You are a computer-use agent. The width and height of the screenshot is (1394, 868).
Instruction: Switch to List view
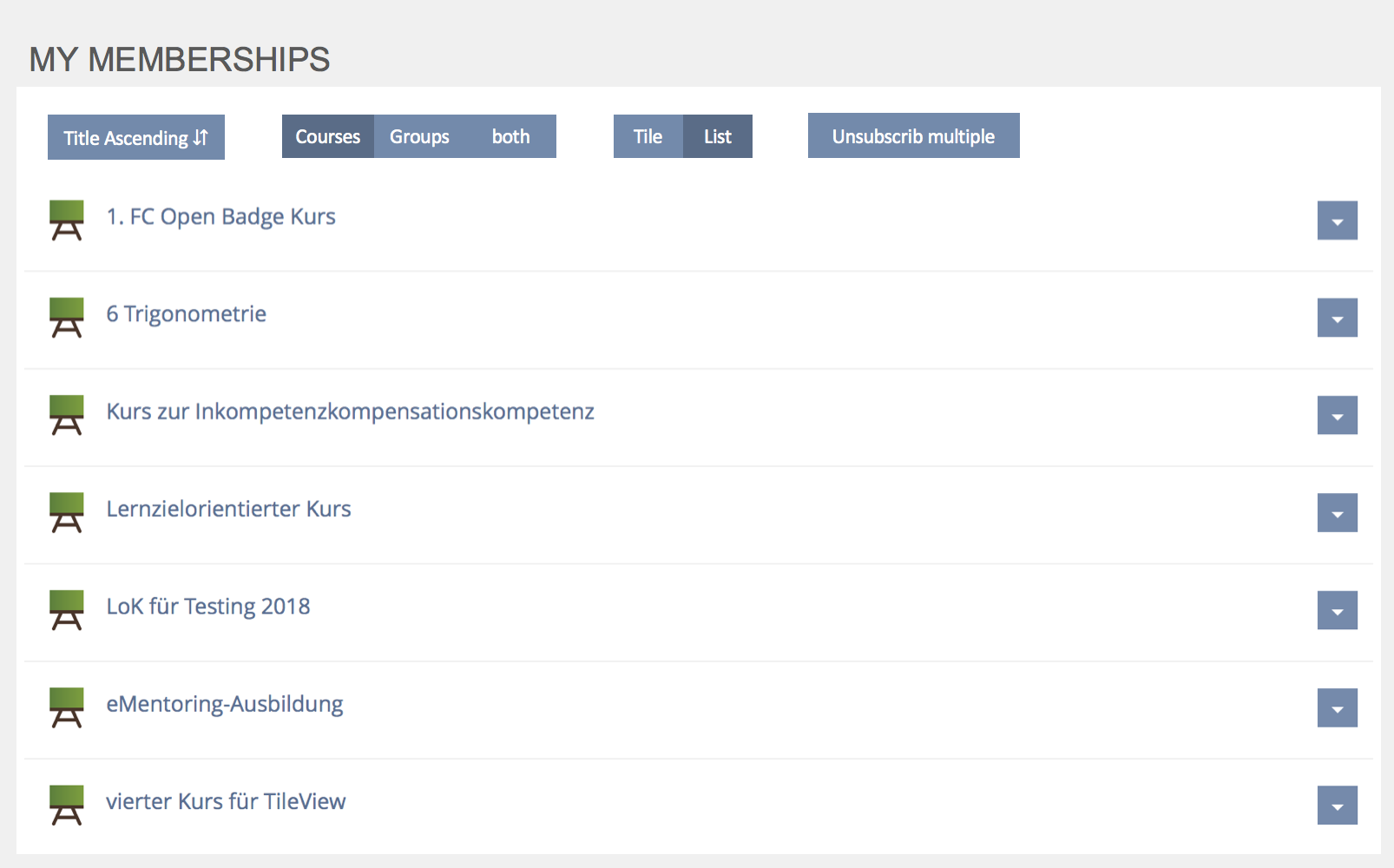[x=717, y=136]
